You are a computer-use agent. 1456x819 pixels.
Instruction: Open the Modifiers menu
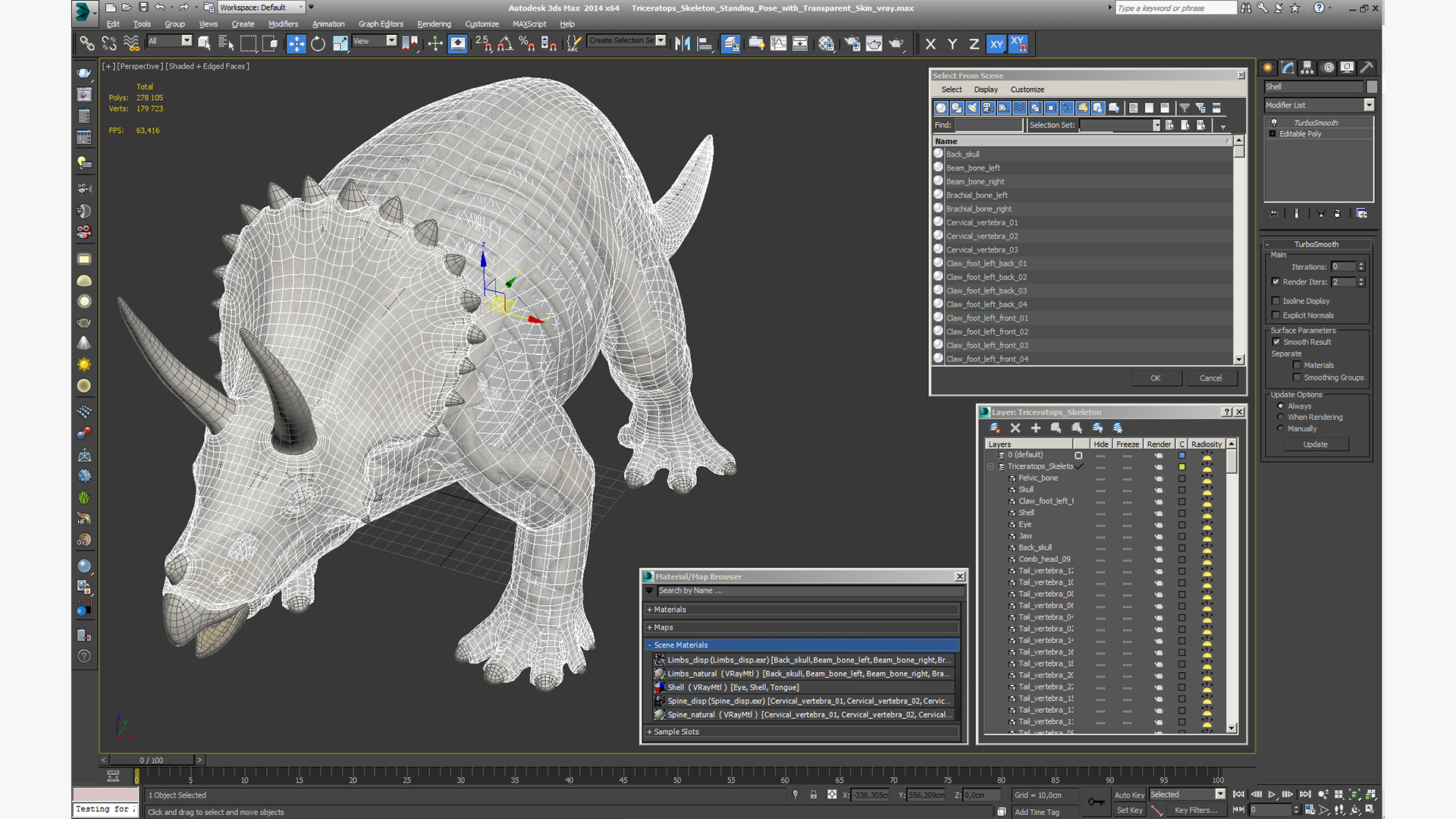coord(283,24)
